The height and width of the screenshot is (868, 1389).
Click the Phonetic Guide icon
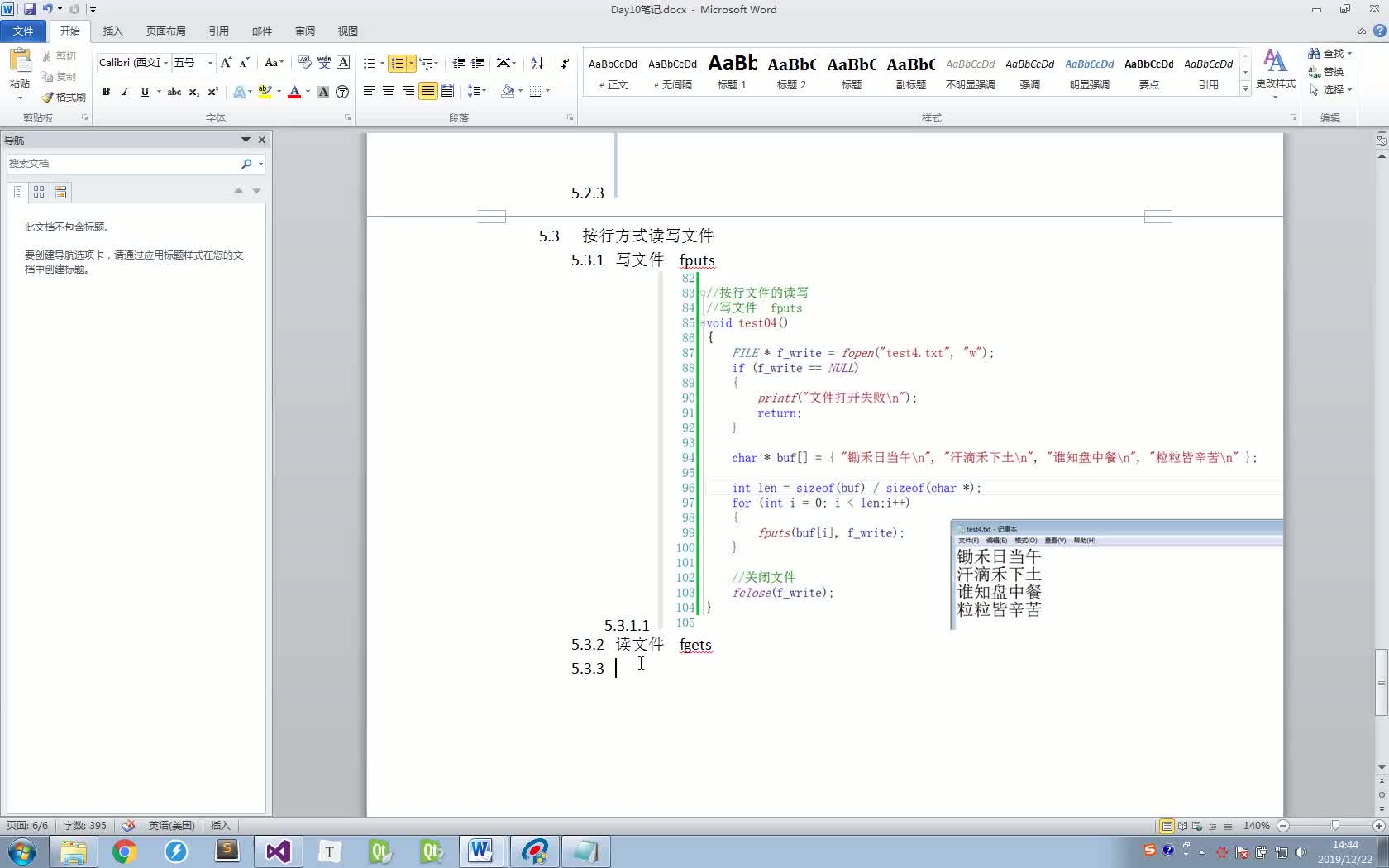point(324,63)
